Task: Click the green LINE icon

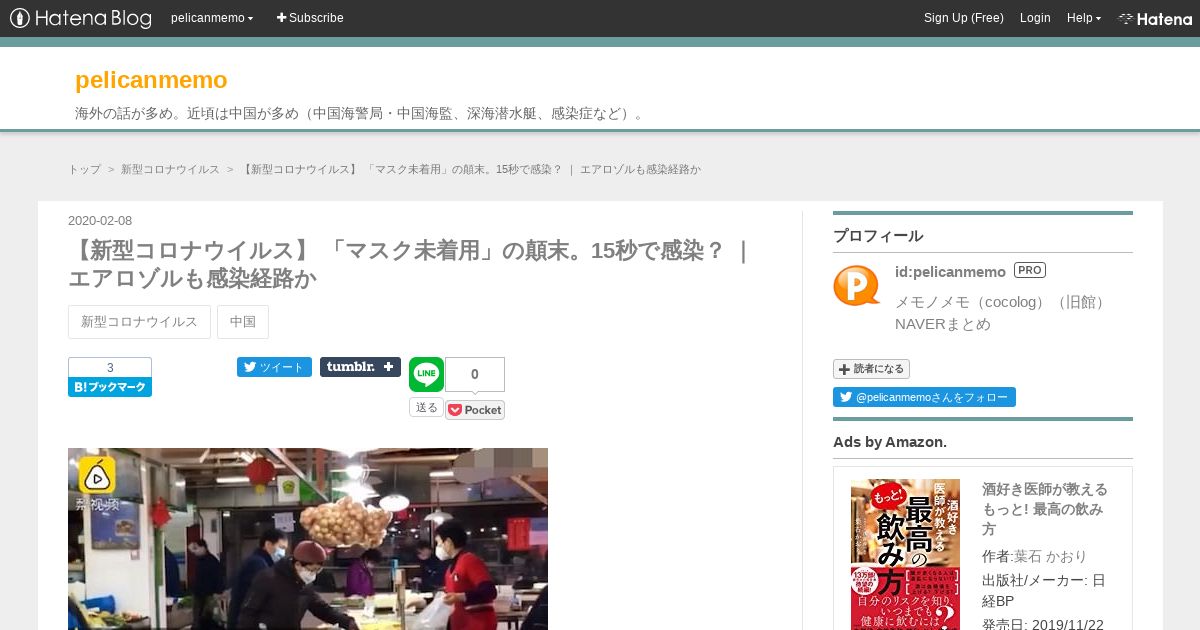Action: pos(426,374)
